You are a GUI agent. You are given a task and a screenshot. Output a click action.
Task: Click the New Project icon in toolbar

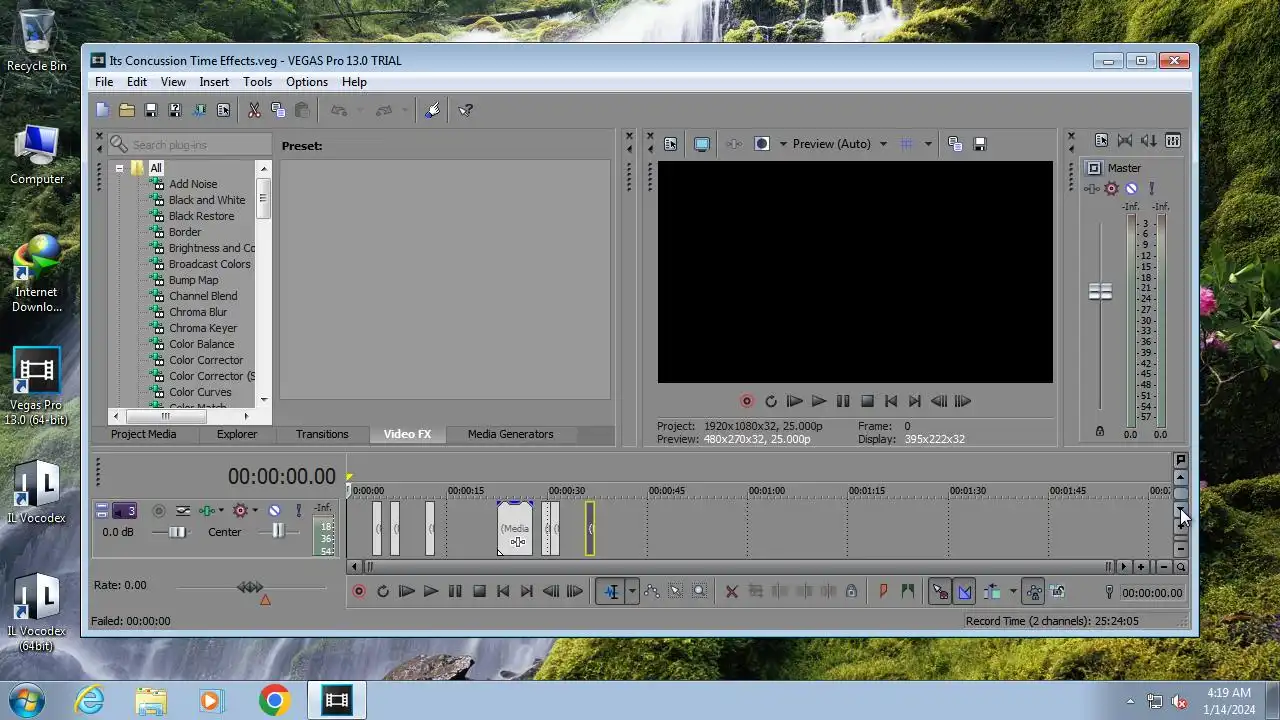pyautogui.click(x=103, y=110)
